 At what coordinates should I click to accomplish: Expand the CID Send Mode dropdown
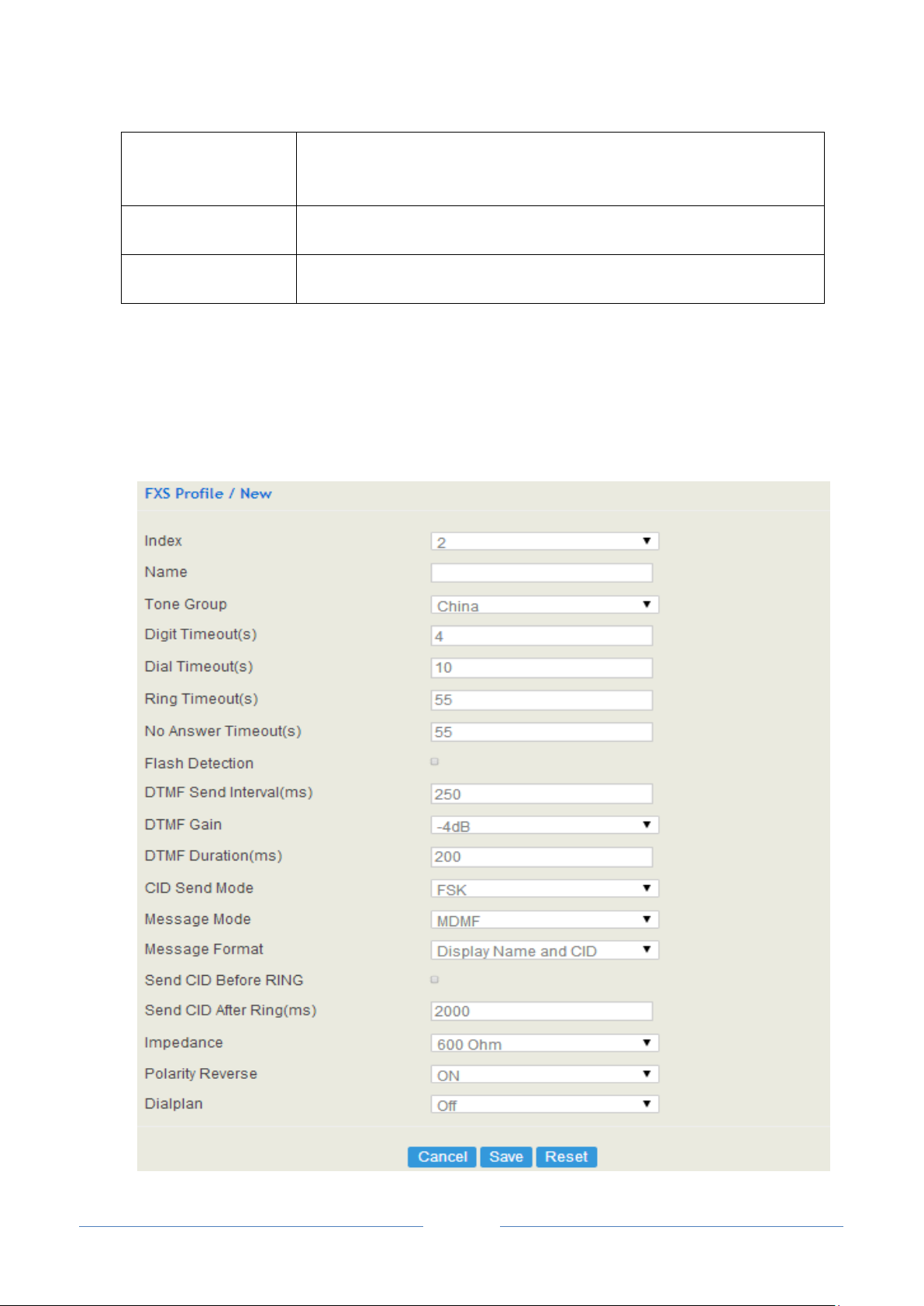pos(544,888)
